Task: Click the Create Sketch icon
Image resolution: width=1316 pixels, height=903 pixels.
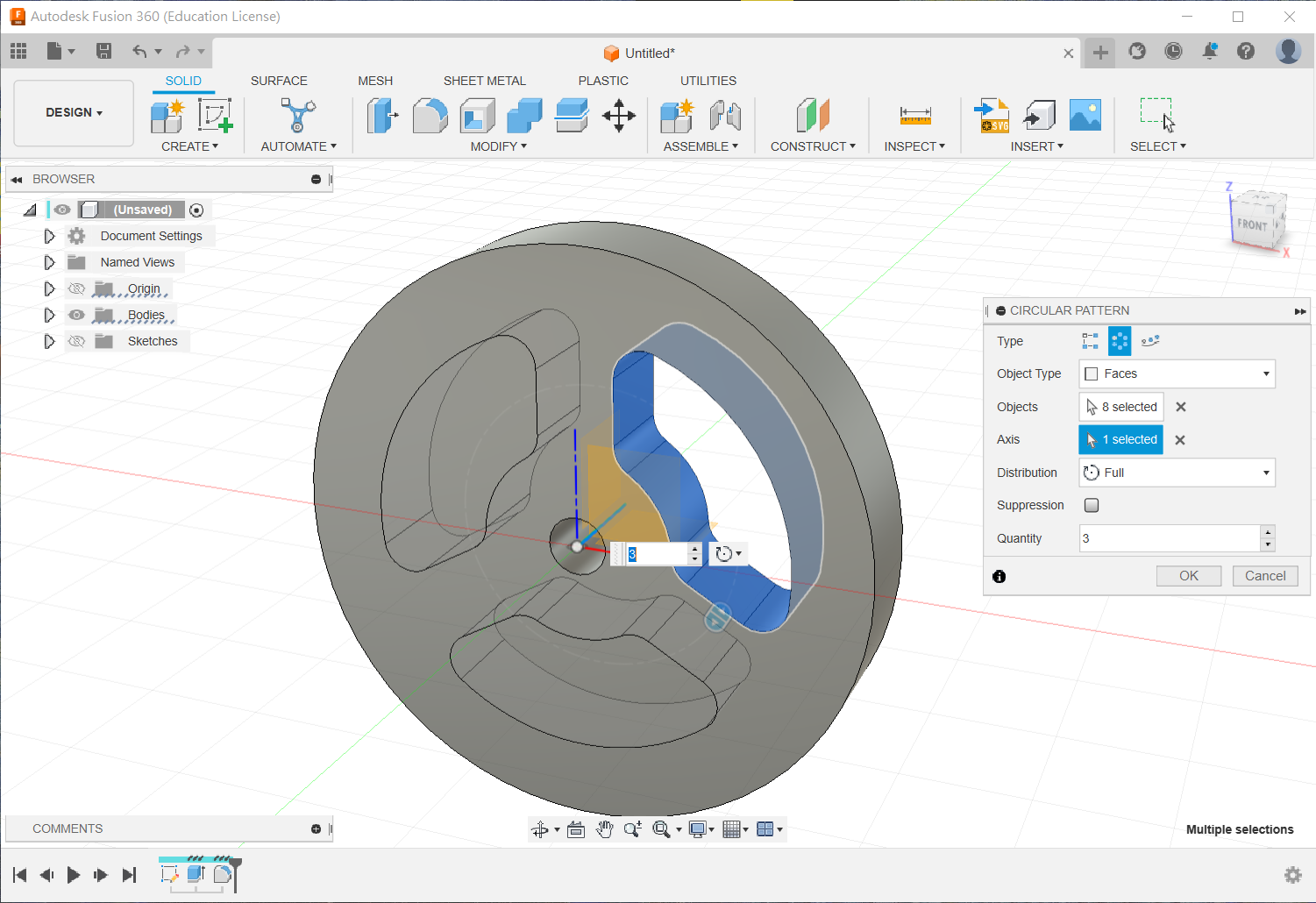Action: [215, 116]
